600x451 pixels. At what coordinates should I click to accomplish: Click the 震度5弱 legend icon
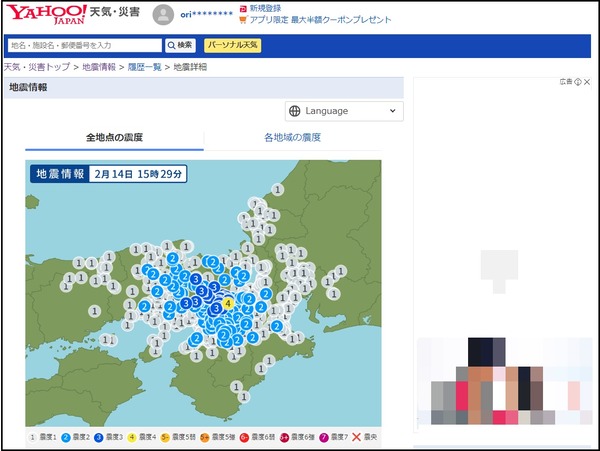pos(165,437)
